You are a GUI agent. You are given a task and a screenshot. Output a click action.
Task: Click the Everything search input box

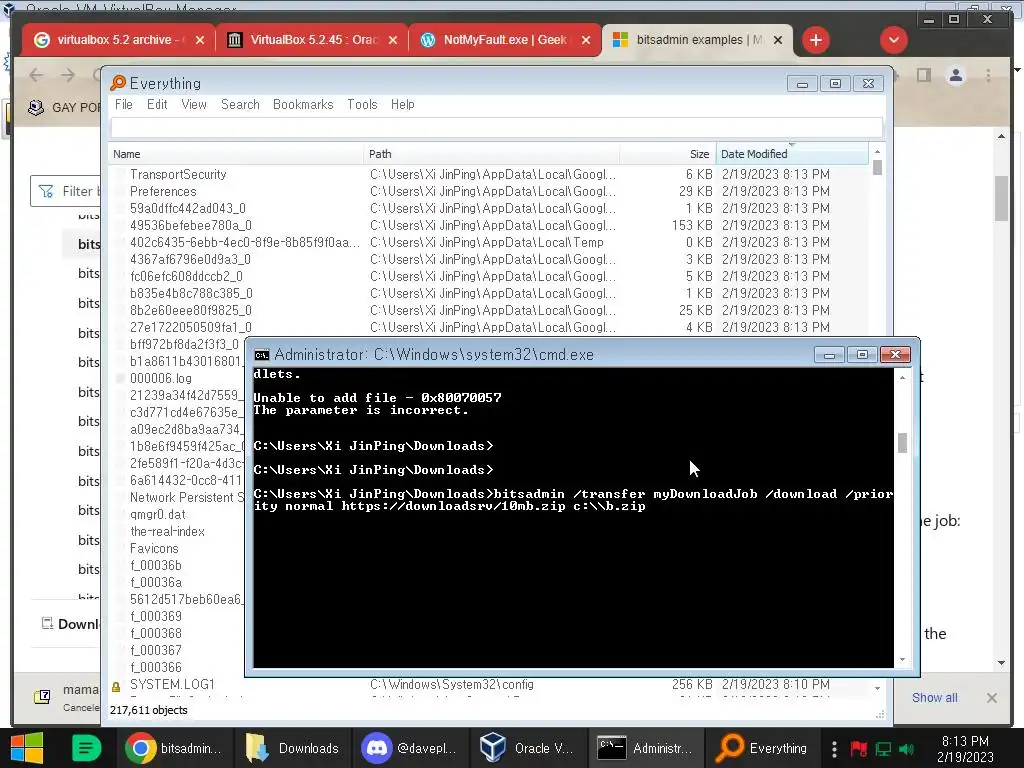(x=496, y=127)
